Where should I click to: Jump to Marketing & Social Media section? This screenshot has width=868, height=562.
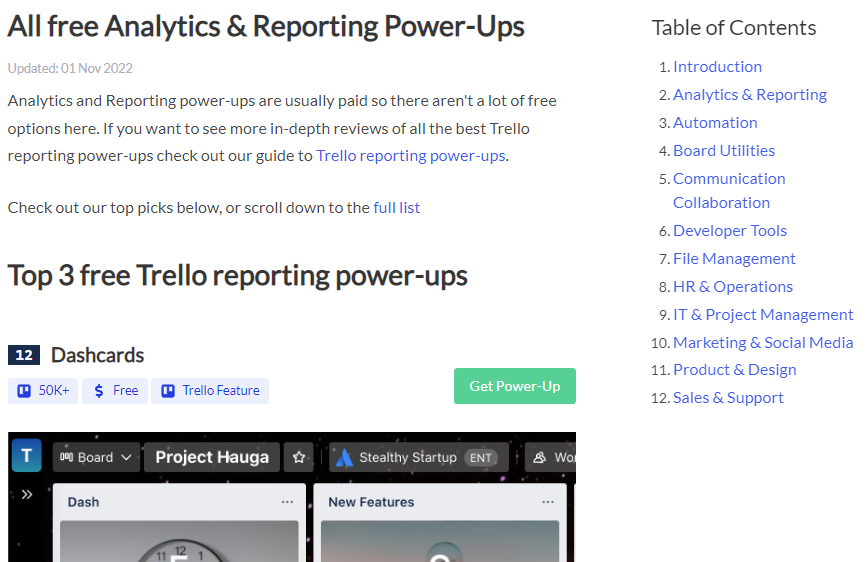click(x=763, y=343)
